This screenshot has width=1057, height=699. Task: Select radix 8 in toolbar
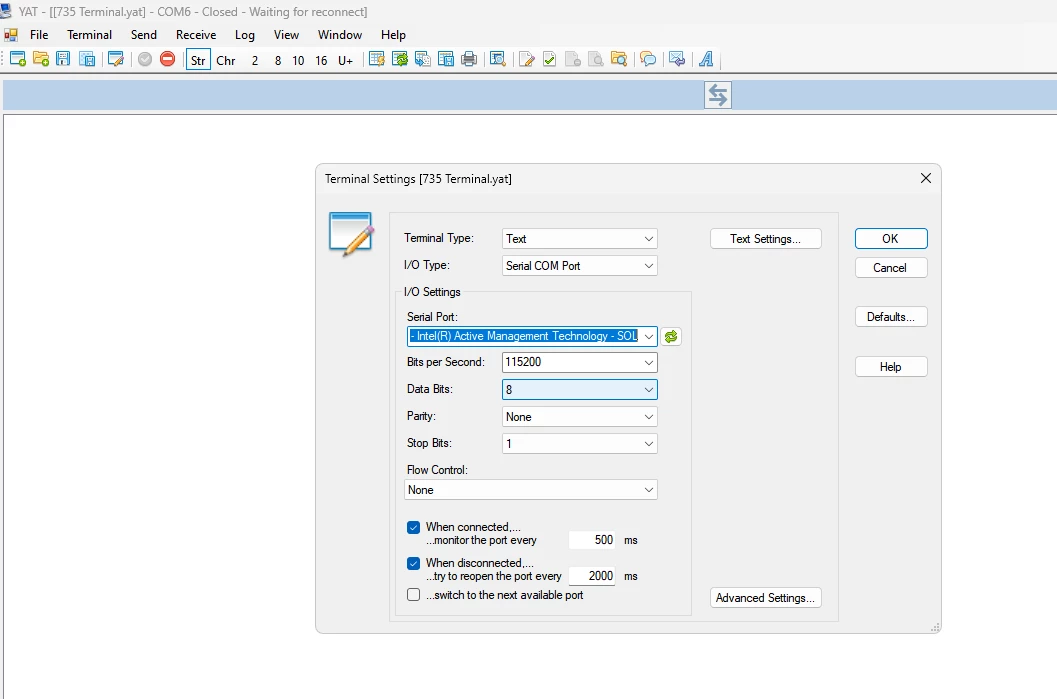[x=278, y=60]
